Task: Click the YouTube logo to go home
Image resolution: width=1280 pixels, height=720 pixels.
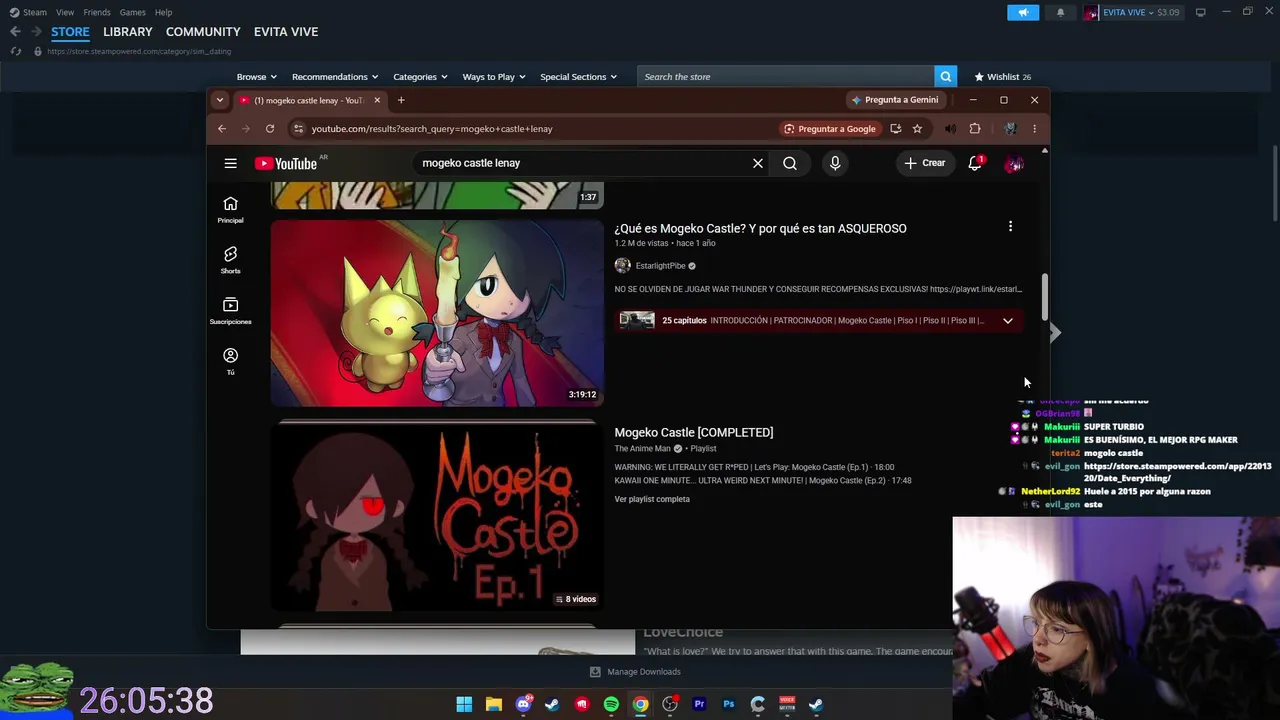Action: [x=286, y=164]
